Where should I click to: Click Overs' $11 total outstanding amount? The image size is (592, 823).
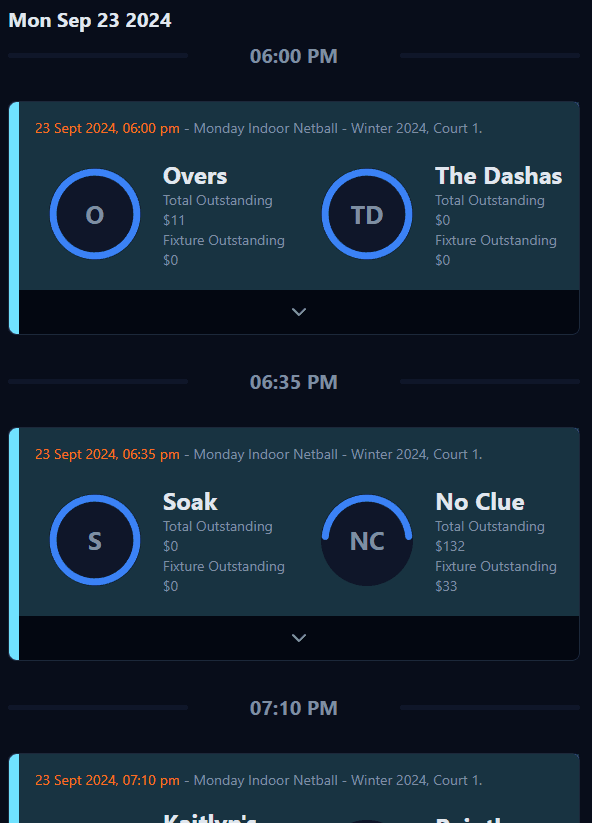(174, 220)
